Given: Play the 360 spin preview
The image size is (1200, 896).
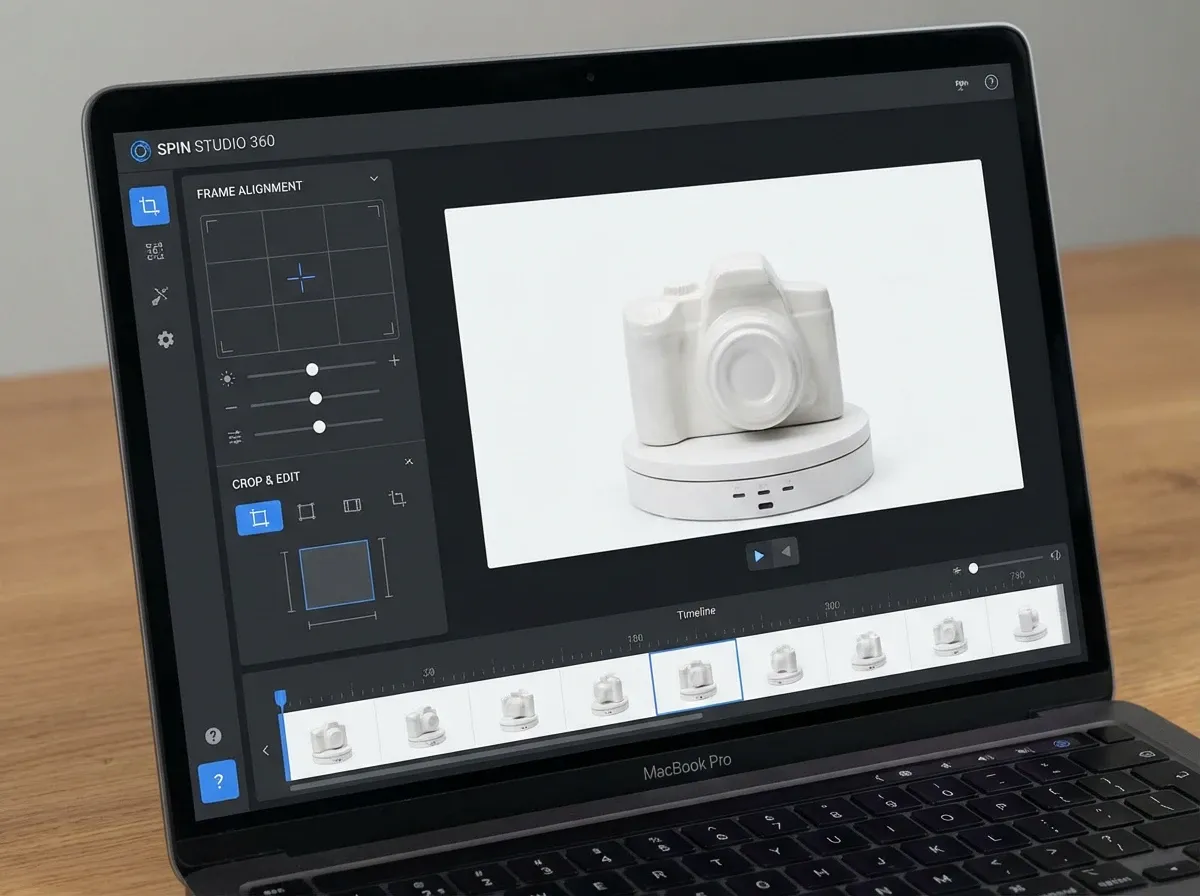Looking at the screenshot, I should click(x=760, y=557).
